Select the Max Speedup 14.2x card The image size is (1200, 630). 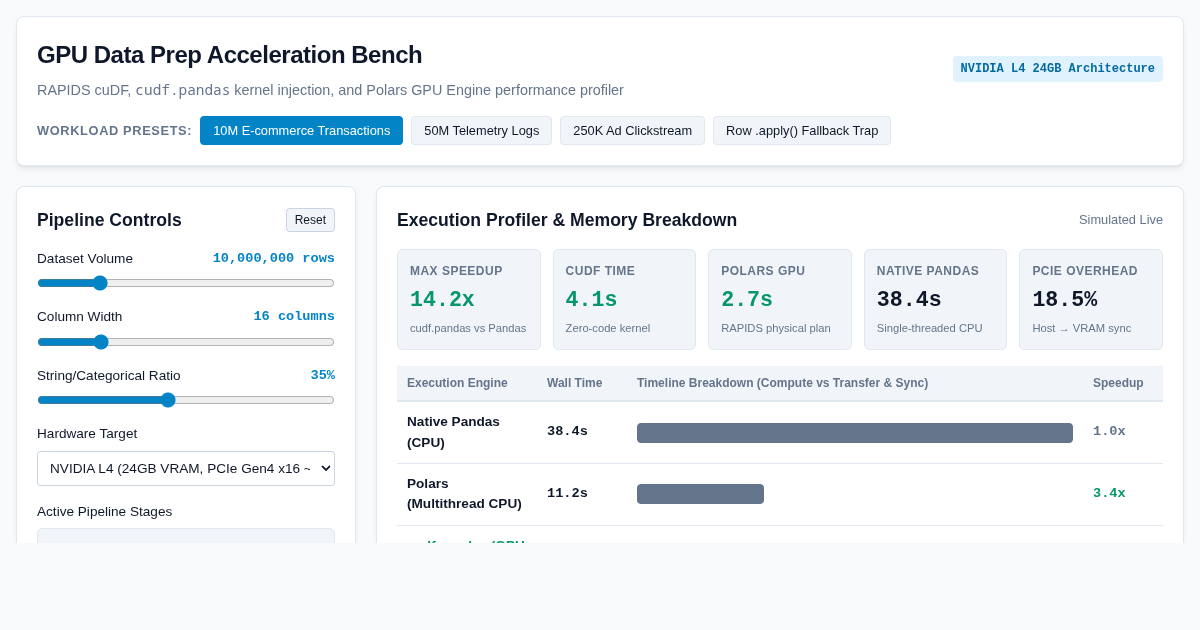pyautogui.click(x=469, y=299)
